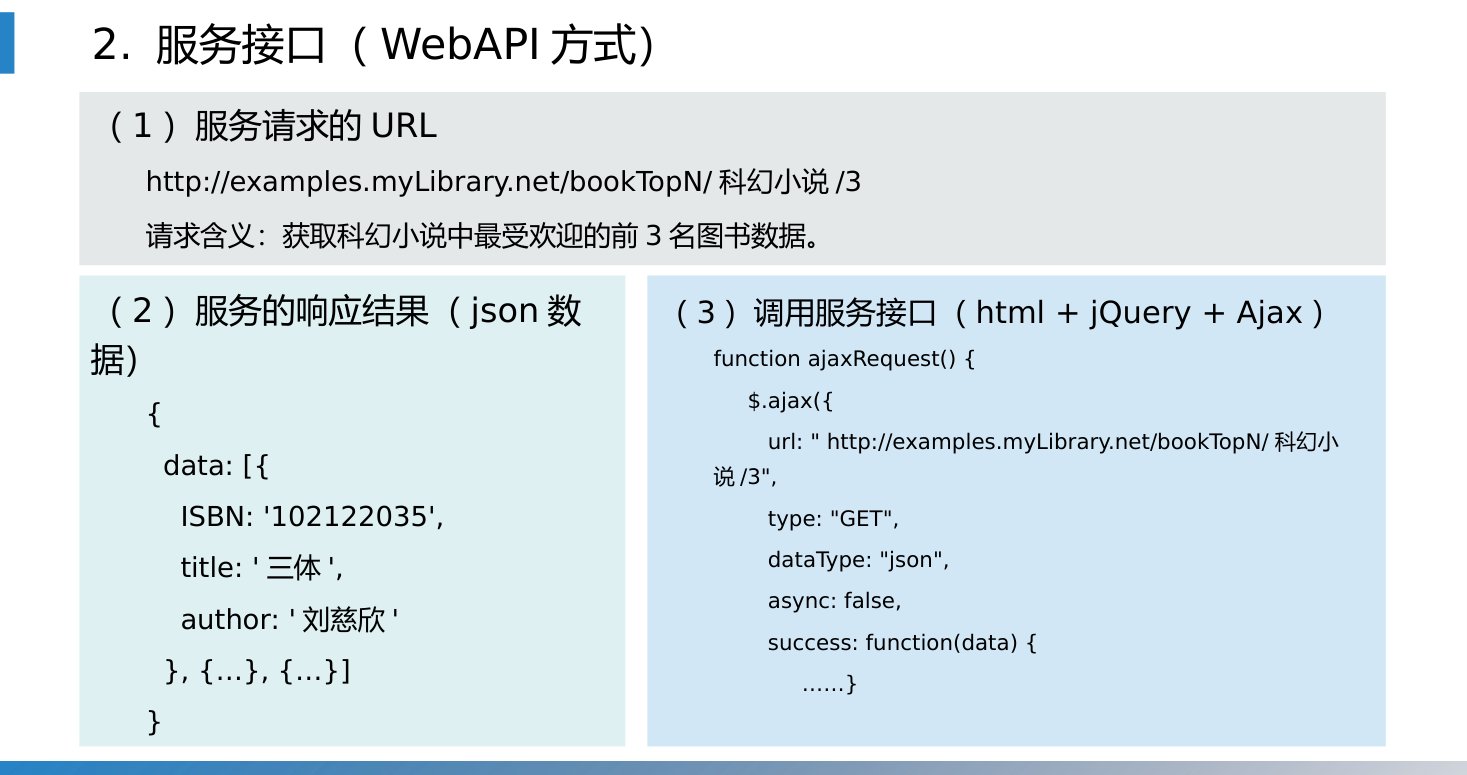This screenshot has width=1467, height=775.
Task: Click the slide title "2. 服务接口 (WebAPI 方式)"
Action: 375,45
